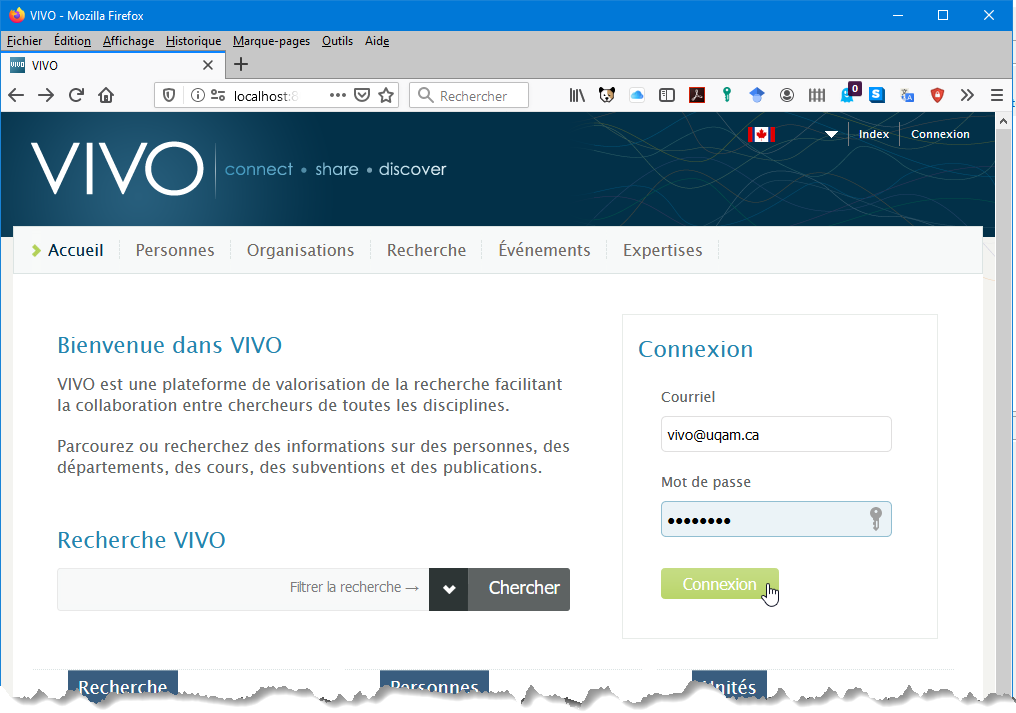Click the Canadian flag language icon

point(761,134)
